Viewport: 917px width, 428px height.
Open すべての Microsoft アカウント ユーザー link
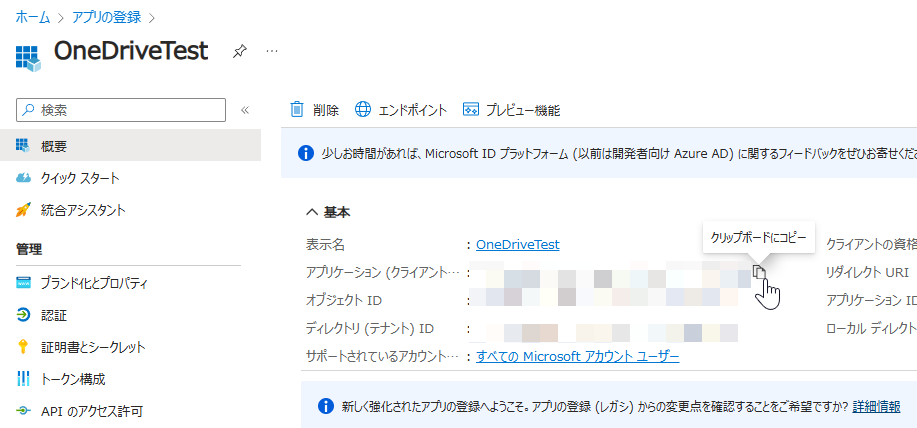(x=578, y=356)
